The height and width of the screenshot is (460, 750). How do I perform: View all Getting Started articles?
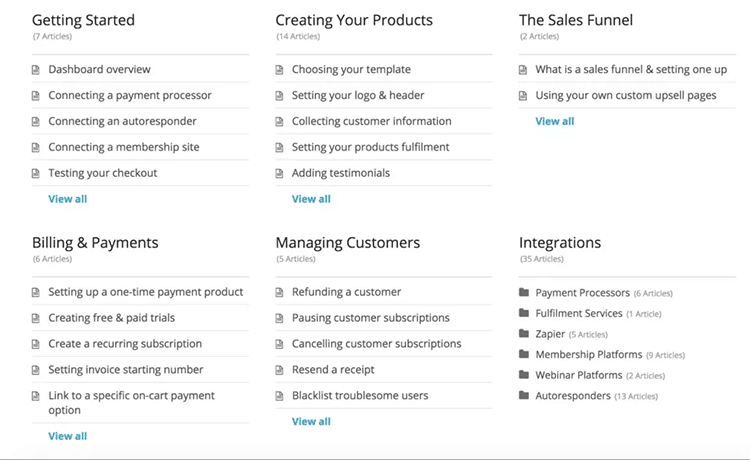pyautogui.click(x=67, y=199)
